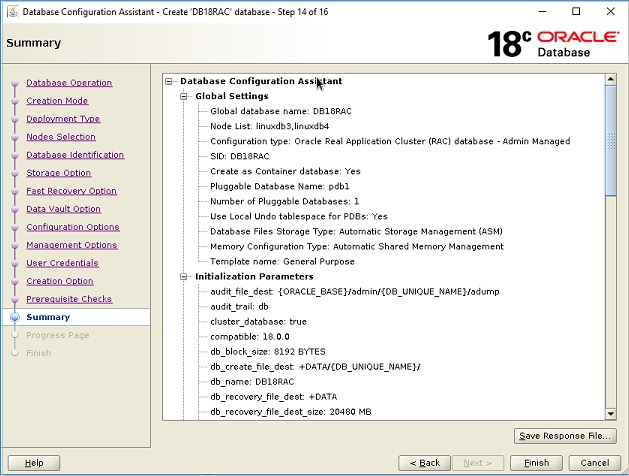The width and height of the screenshot is (629, 476).
Task: Open the Deployment Type step
Action: coord(63,119)
